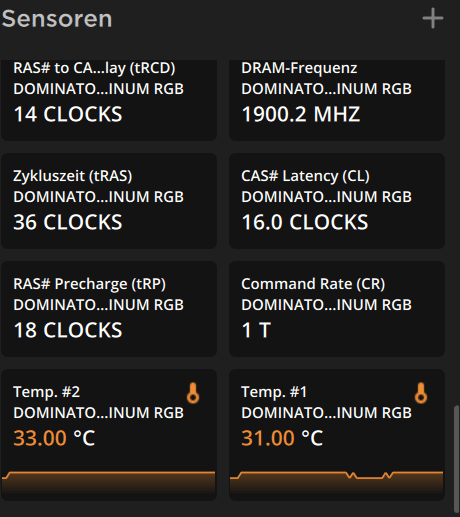This screenshot has height=517, width=460.
Task: Click the thermometer icon on Temp. #1
Action: 421,393
